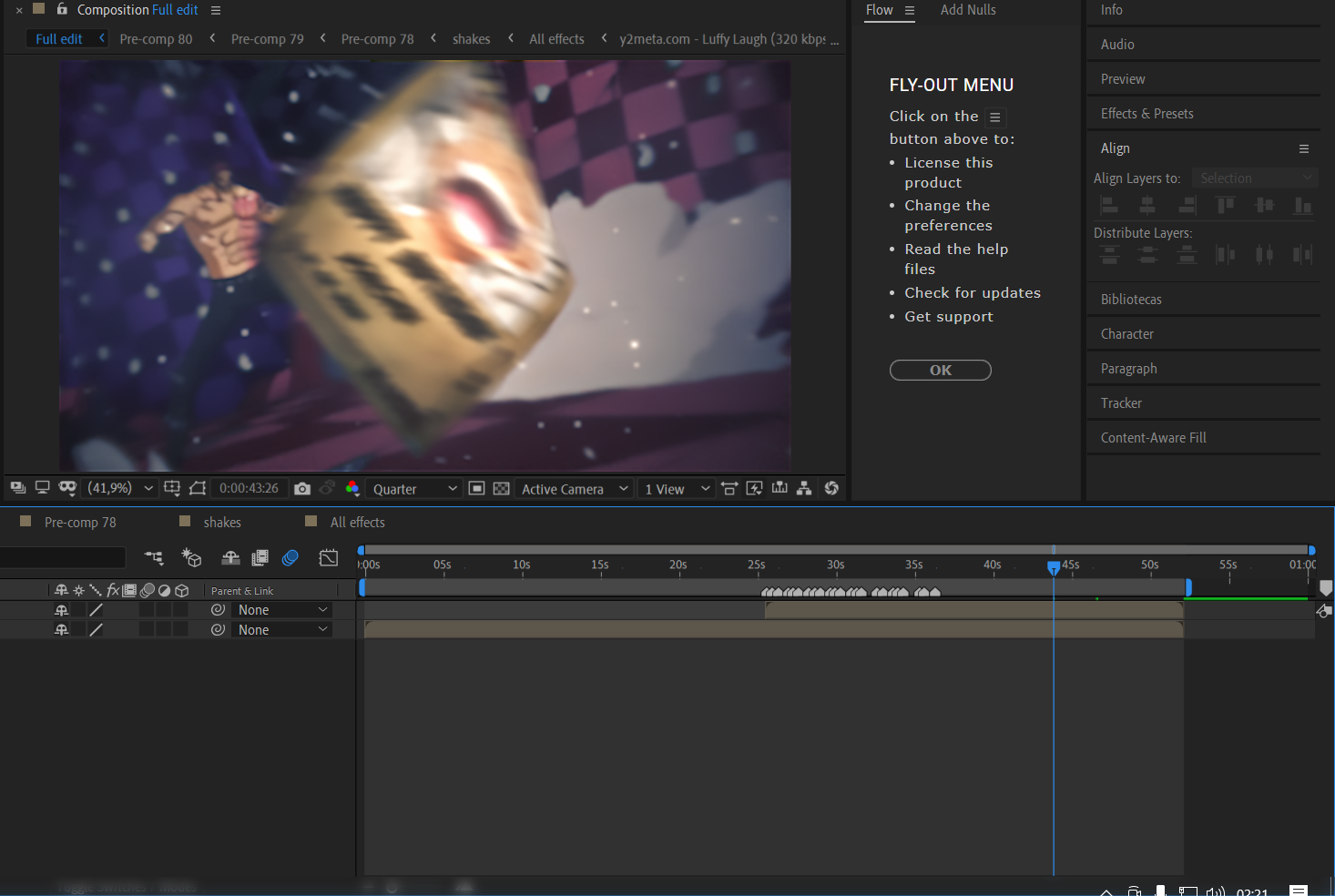The width and height of the screenshot is (1335, 896).
Task: Align layers to top edge
Action: click(1226, 206)
